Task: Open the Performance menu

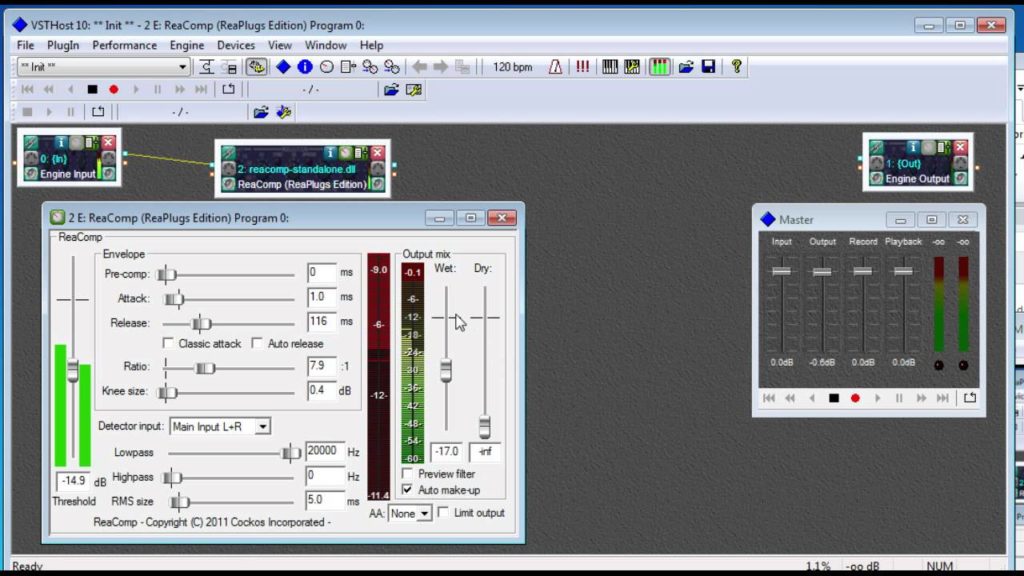Action: [124, 45]
